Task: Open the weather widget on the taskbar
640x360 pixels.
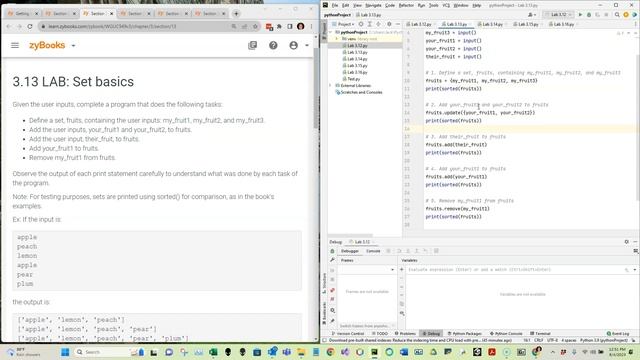Action: coord(22,352)
